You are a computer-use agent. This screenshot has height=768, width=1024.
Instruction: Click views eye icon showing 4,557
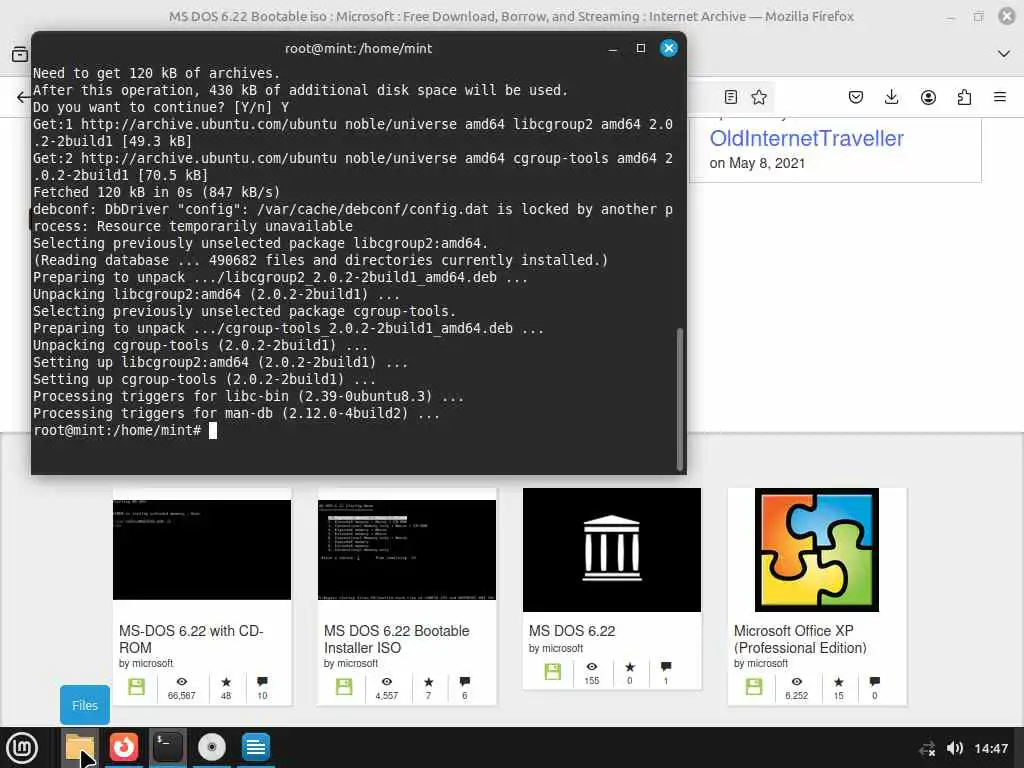click(x=387, y=682)
